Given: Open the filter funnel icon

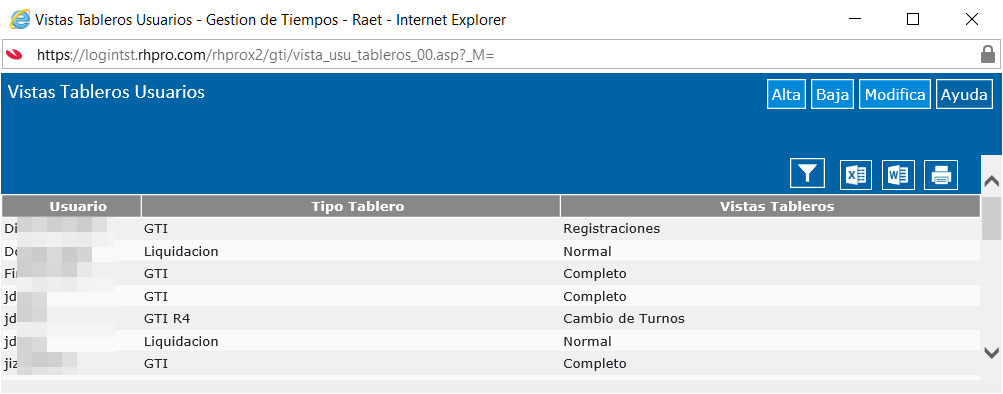Looking at the screenshot, I should click(x=808, y=173).
